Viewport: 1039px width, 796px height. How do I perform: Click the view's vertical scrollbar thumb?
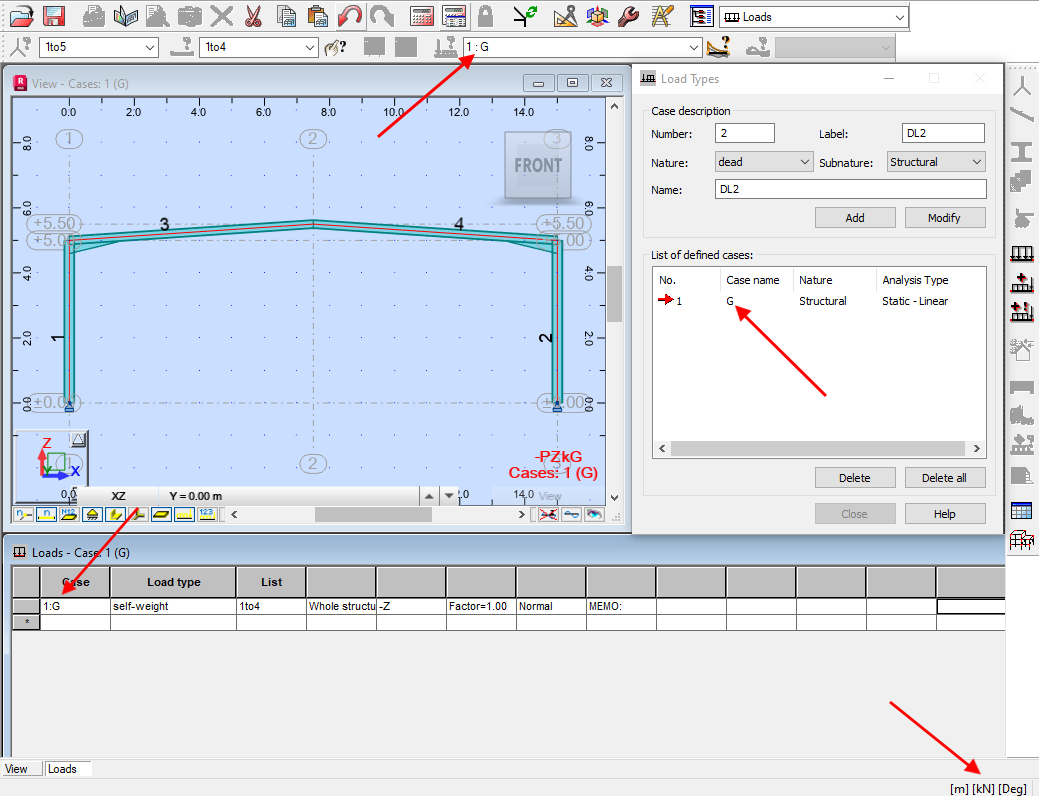click(614, 294)
